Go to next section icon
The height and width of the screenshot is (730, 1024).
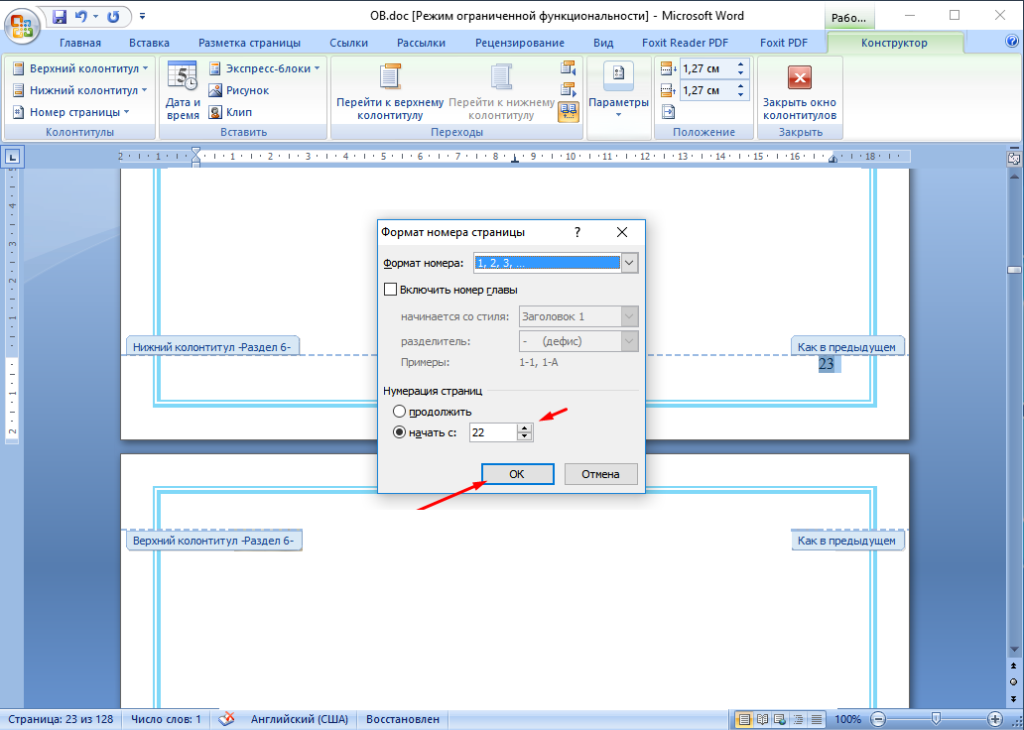point(568,89)
